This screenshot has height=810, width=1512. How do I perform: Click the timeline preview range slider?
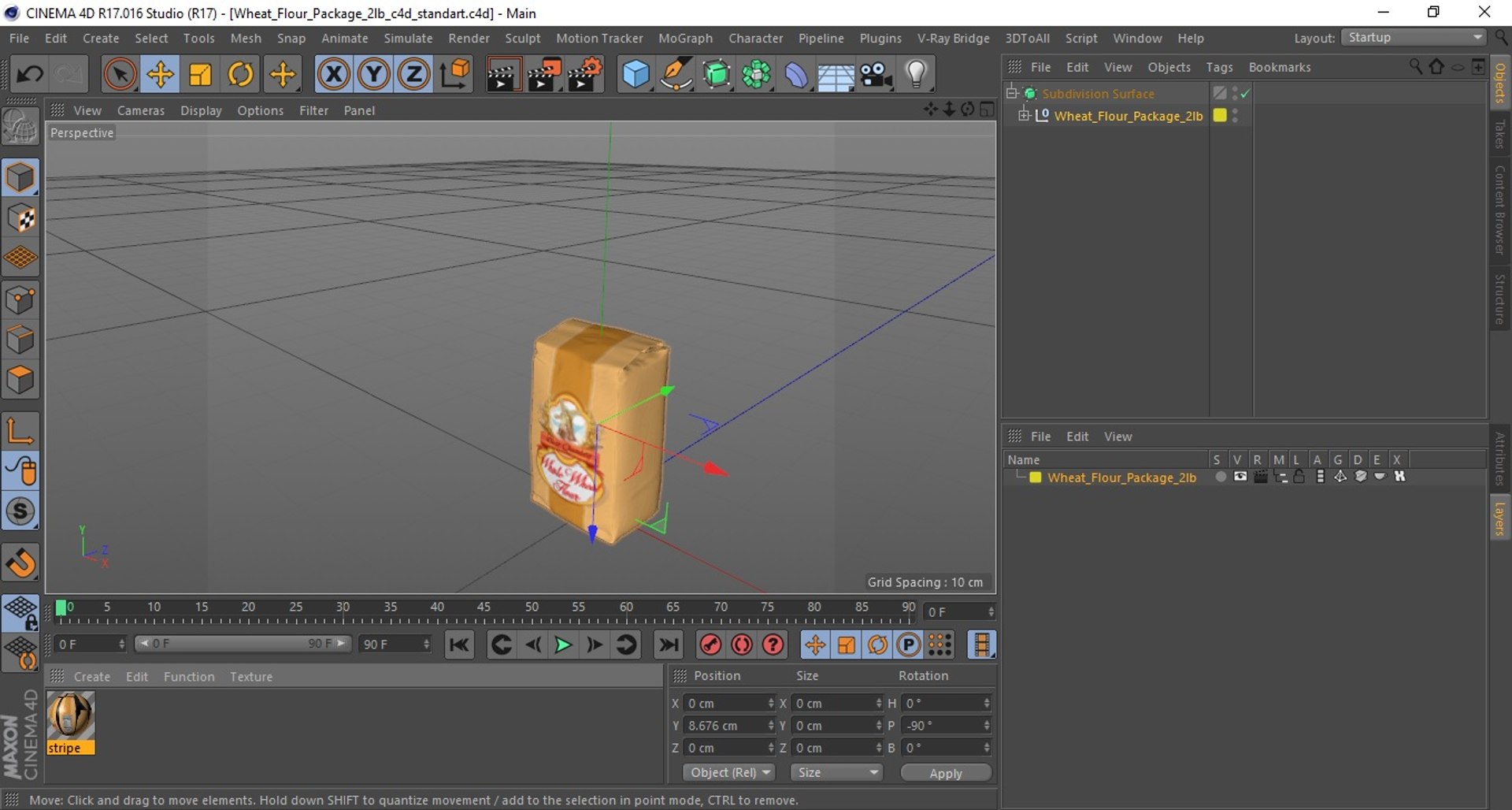(243, 644)
